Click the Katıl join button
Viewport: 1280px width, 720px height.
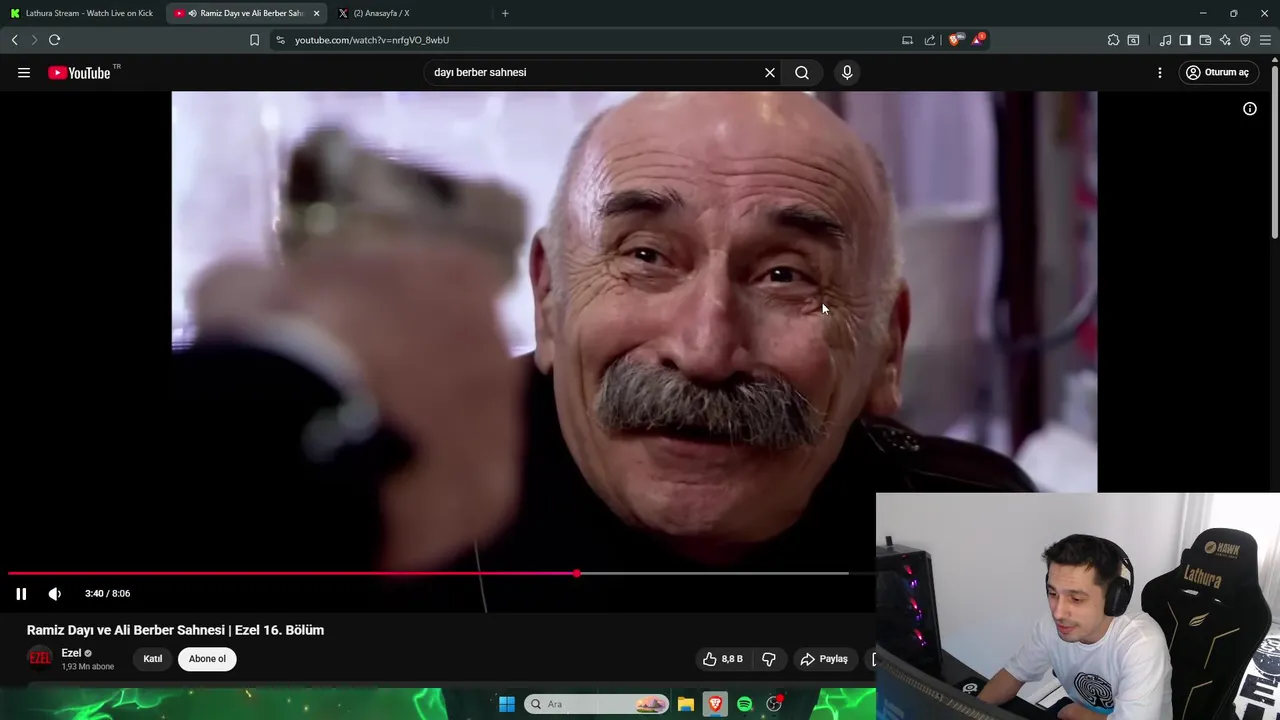tap(153, 659)
